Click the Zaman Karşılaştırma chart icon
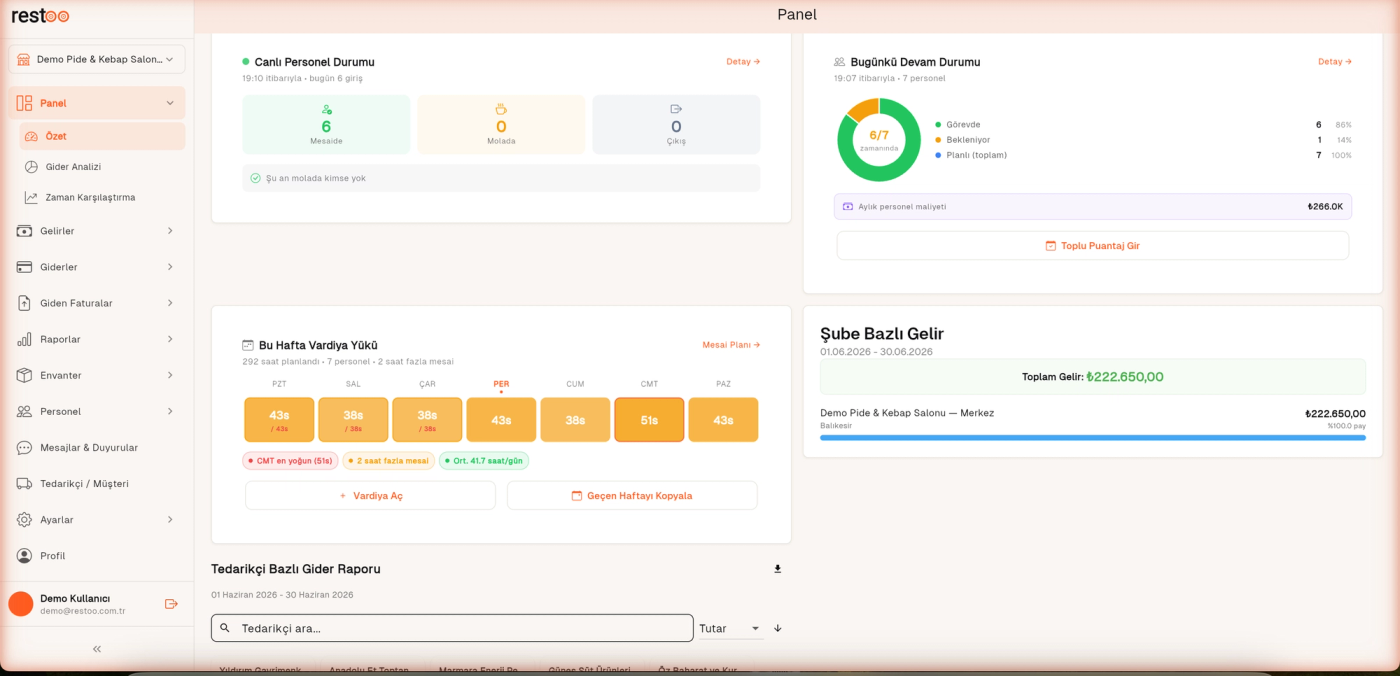 tap(31, 198)
